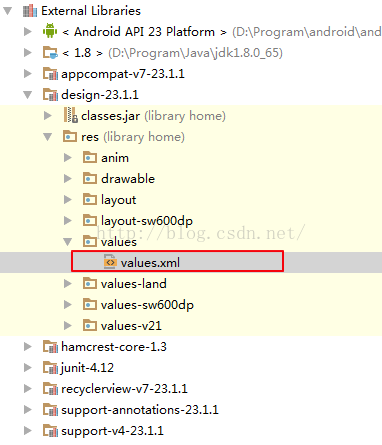Viewport: 382px width, 445px height.
Task: Expand the values-land folder arrow
Action: click(x=68, y=284)
